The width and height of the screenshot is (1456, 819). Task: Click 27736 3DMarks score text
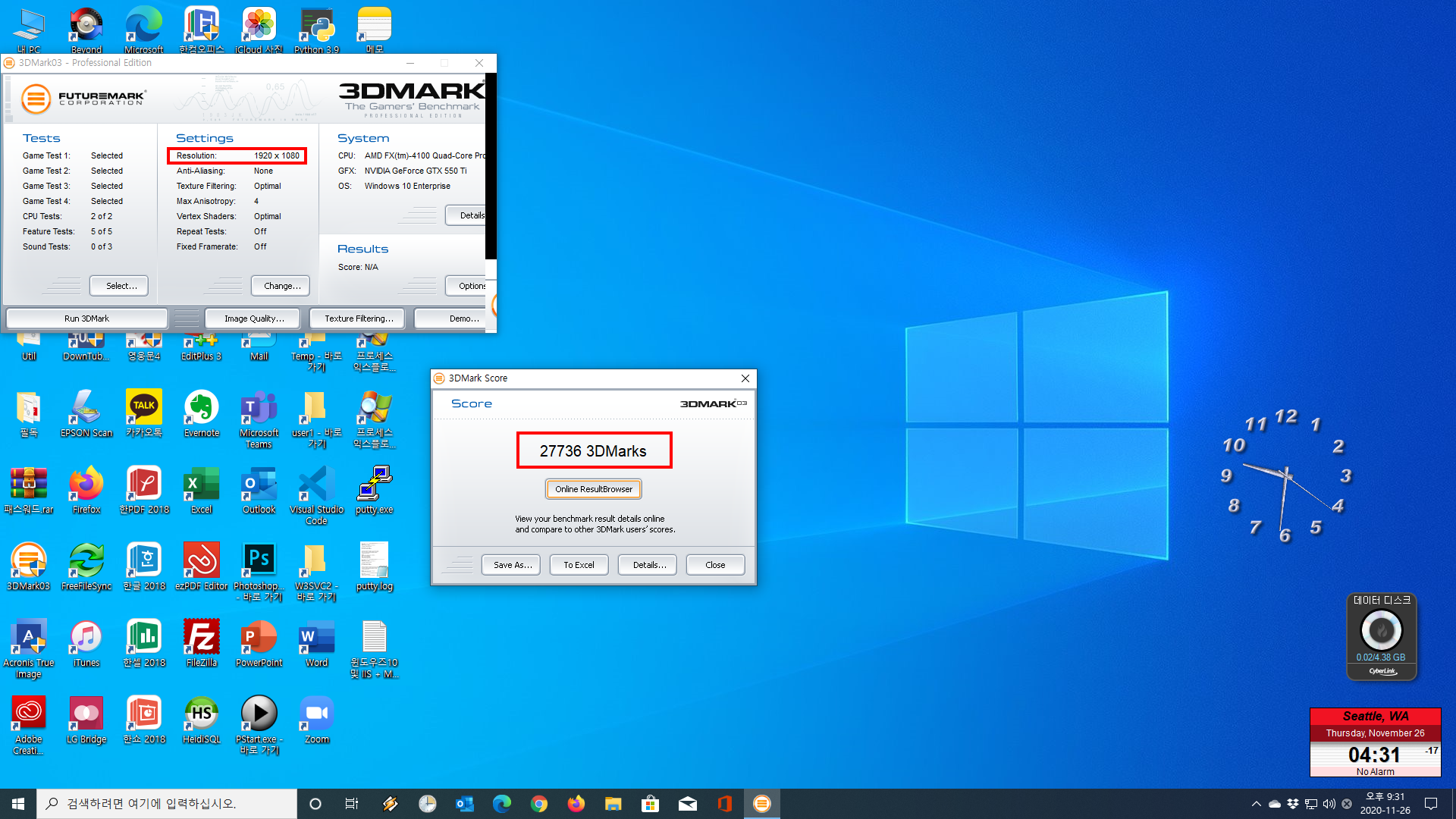pyautogui.click(x=593, y=451)
